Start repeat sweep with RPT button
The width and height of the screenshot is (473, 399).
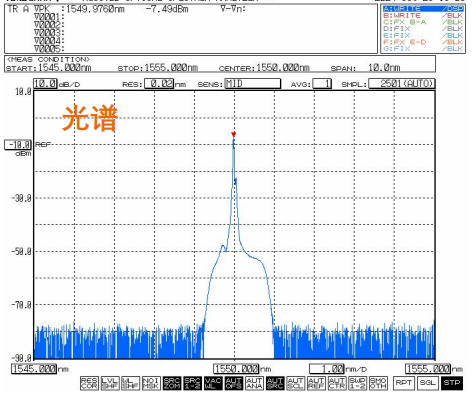pyautogui.click(x=404, y=383)
